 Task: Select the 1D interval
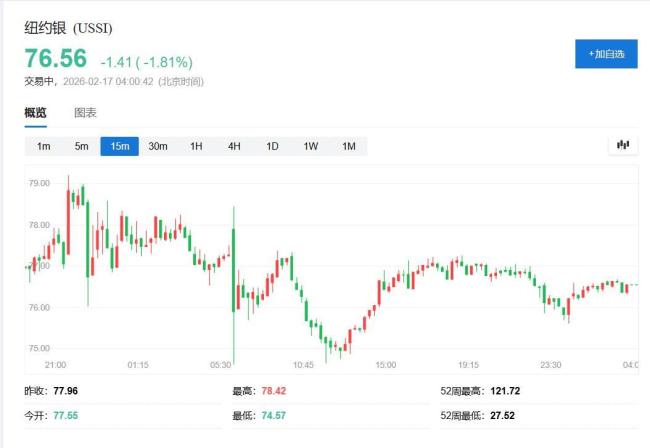click(x=272, y=146)
